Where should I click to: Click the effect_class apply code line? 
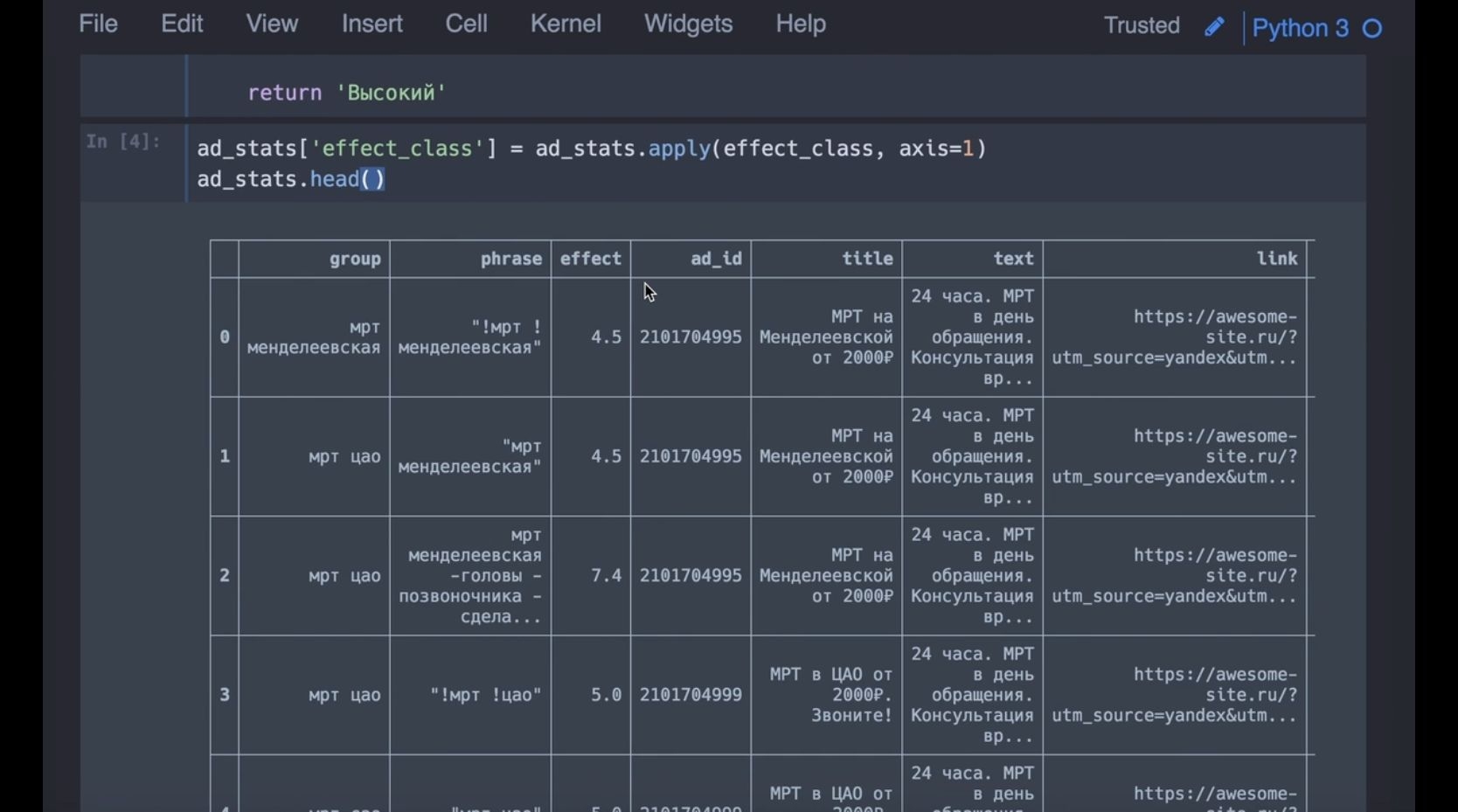(x=592, y=149)
